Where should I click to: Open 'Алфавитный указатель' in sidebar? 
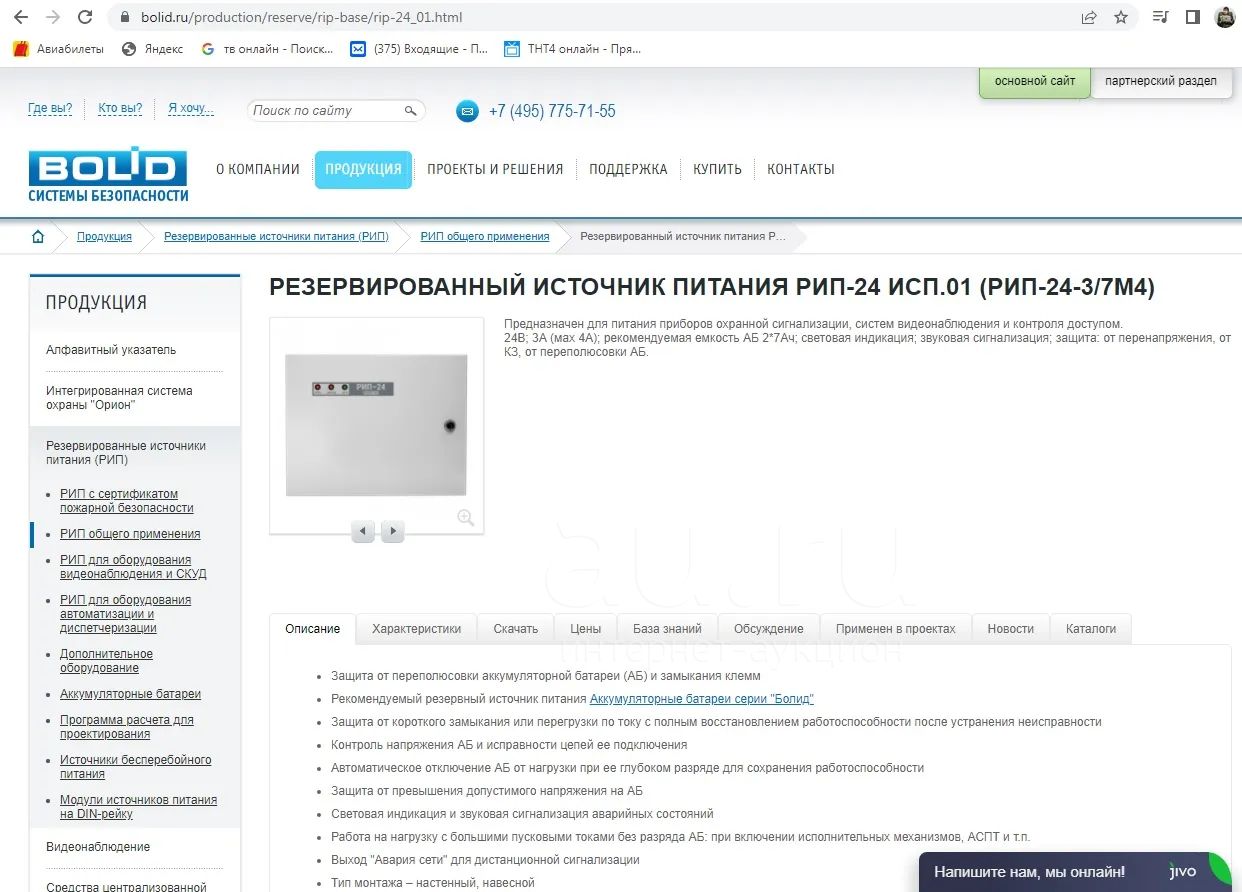point(111,350)
